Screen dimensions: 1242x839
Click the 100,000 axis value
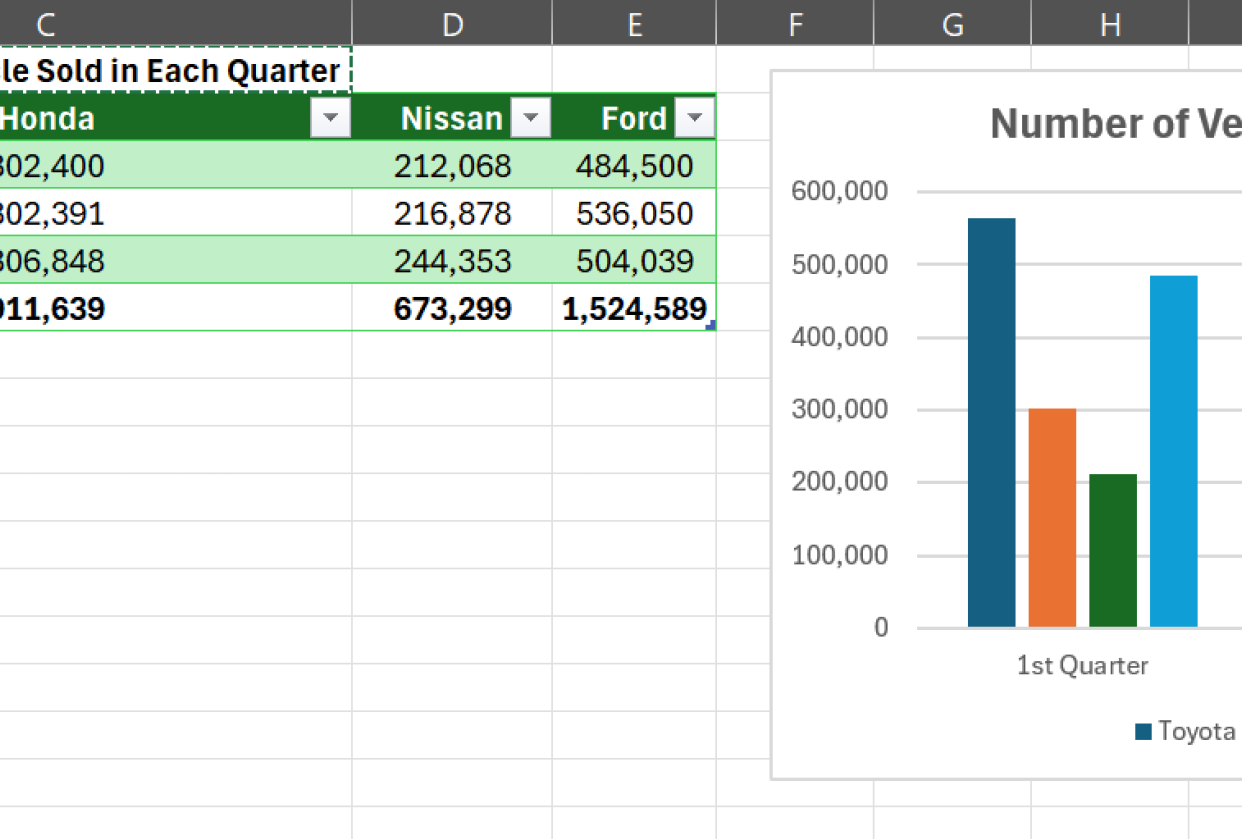click(839, 555)
